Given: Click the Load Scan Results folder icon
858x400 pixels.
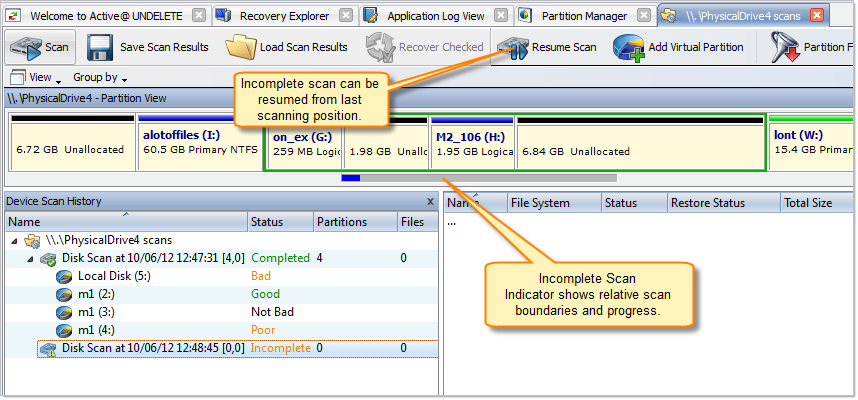Looking at the screenshot, I should (x=240, y=48).
